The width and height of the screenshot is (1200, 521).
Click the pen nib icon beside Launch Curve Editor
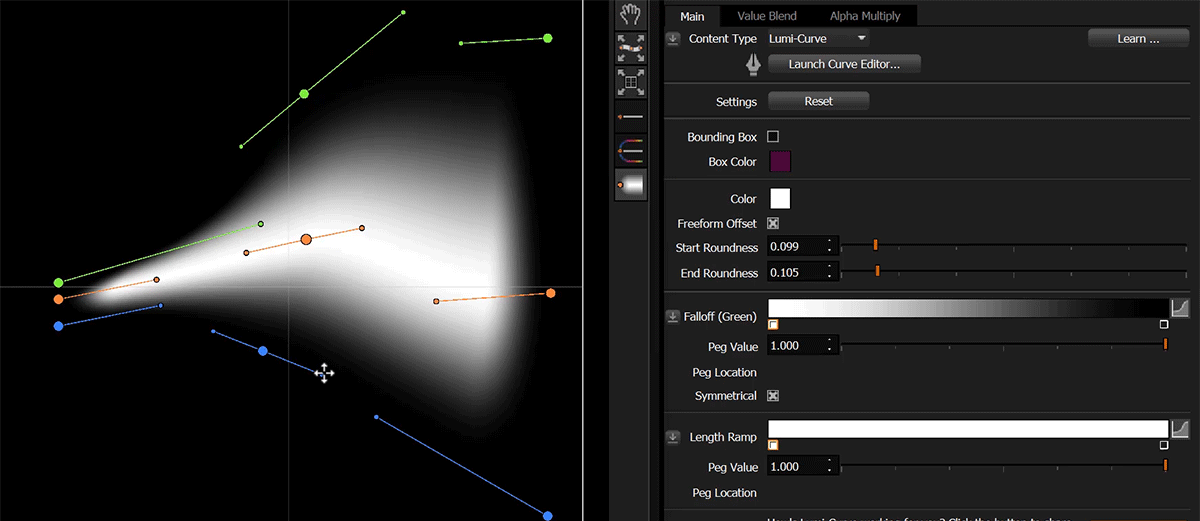(752, 64)
